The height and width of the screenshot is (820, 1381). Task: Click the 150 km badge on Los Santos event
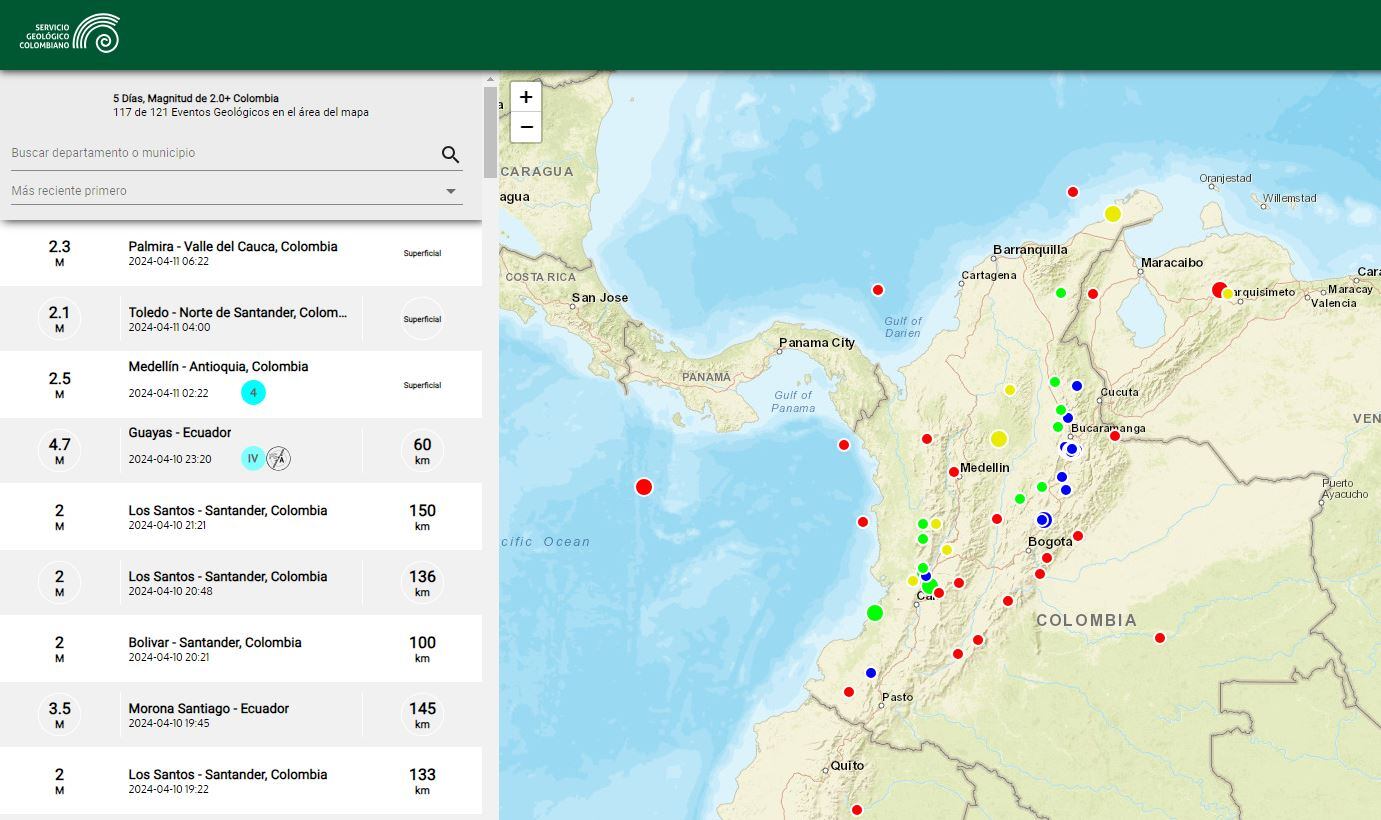point(422,516)
